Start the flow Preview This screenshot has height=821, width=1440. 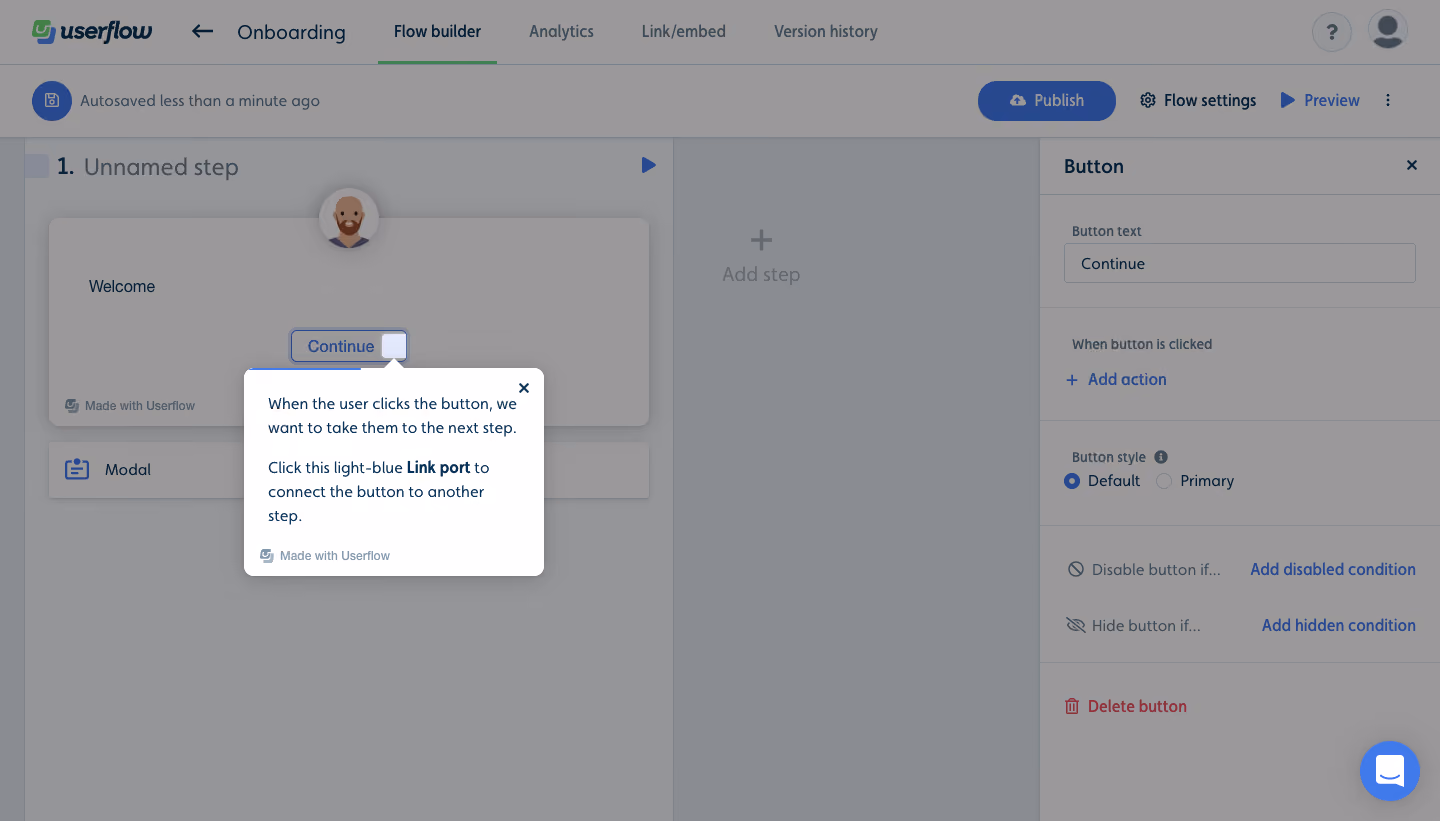(x=1320, y=101)
